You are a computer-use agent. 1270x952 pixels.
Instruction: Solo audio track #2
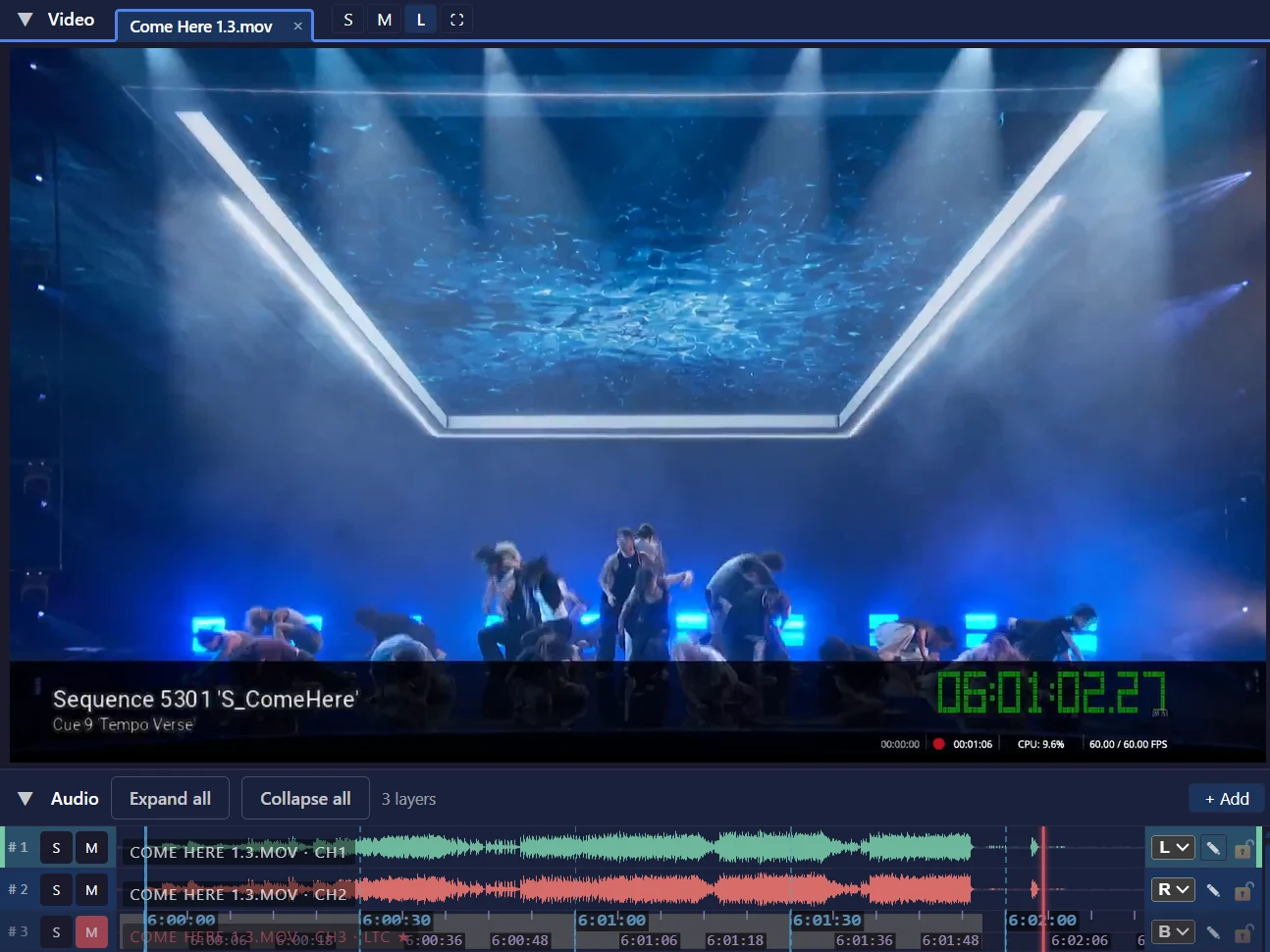[56, 890]
